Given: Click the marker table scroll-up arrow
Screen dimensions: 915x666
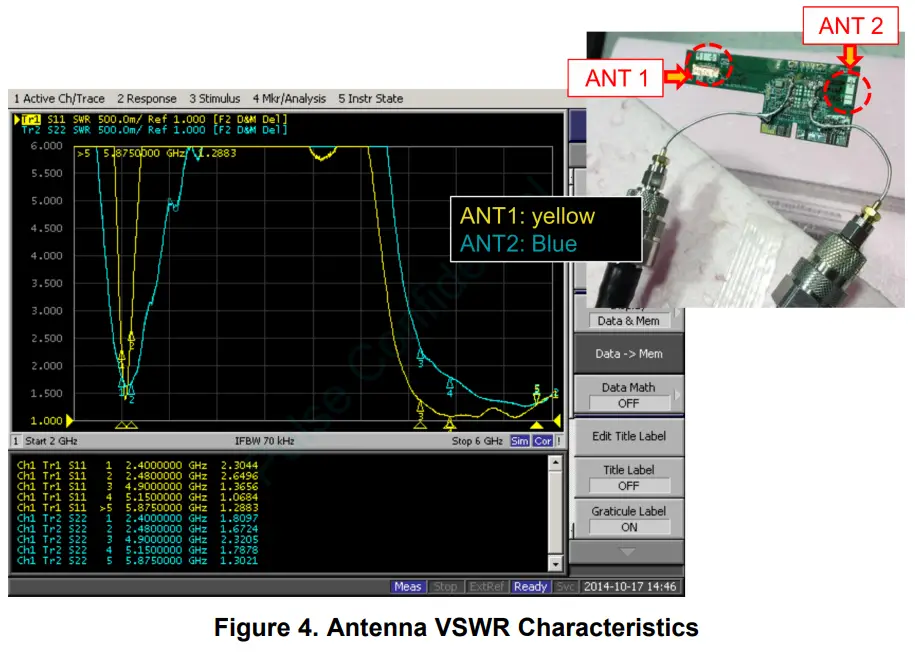Looking at the screenshot, I should pyautogui.click(x=555, y=463).
